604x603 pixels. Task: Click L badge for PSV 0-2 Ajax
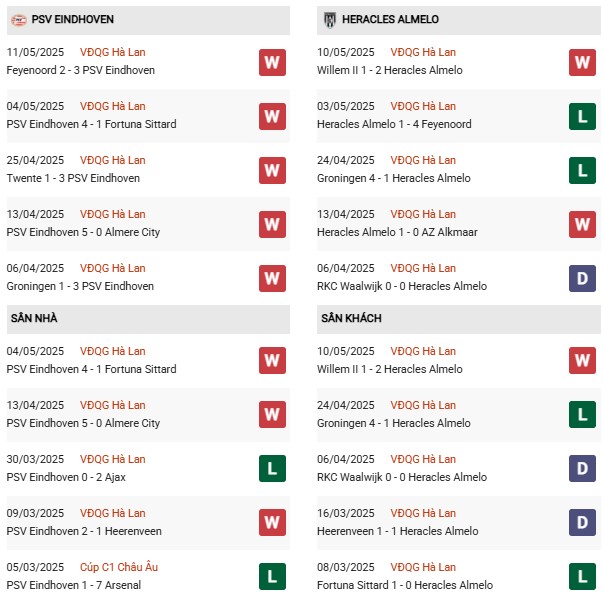coord(272,469)
